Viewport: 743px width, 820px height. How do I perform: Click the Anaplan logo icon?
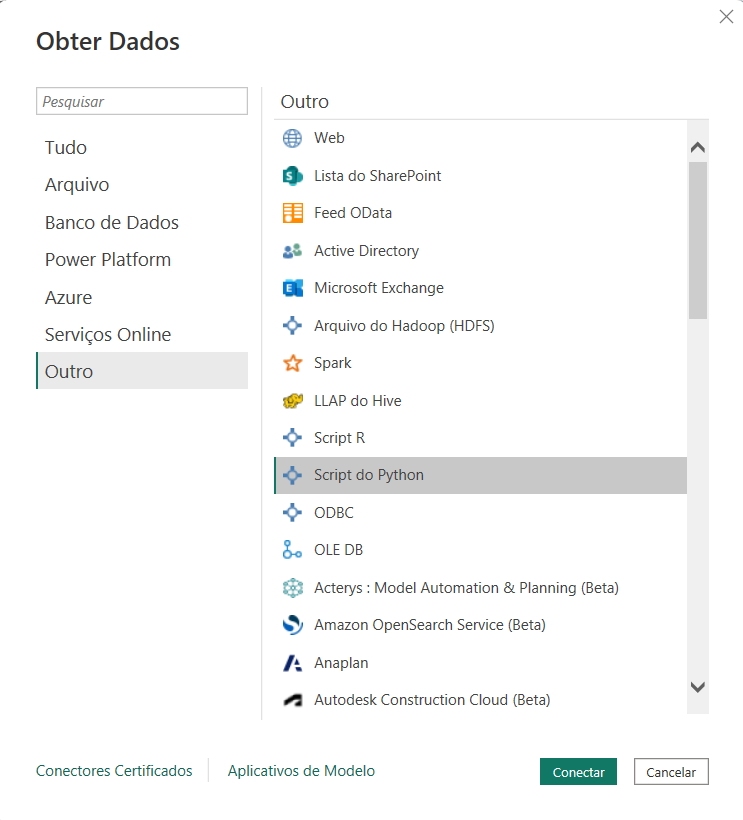(x=292, y=663)
